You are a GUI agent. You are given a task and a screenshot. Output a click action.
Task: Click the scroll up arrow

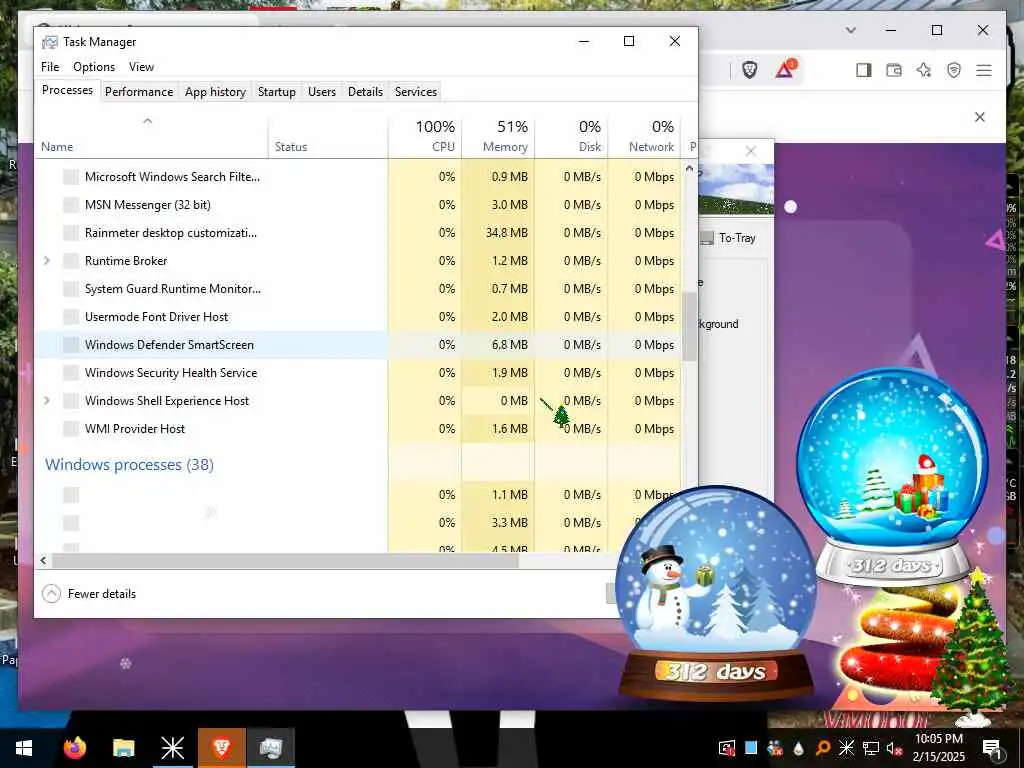(x=690, y=168)
